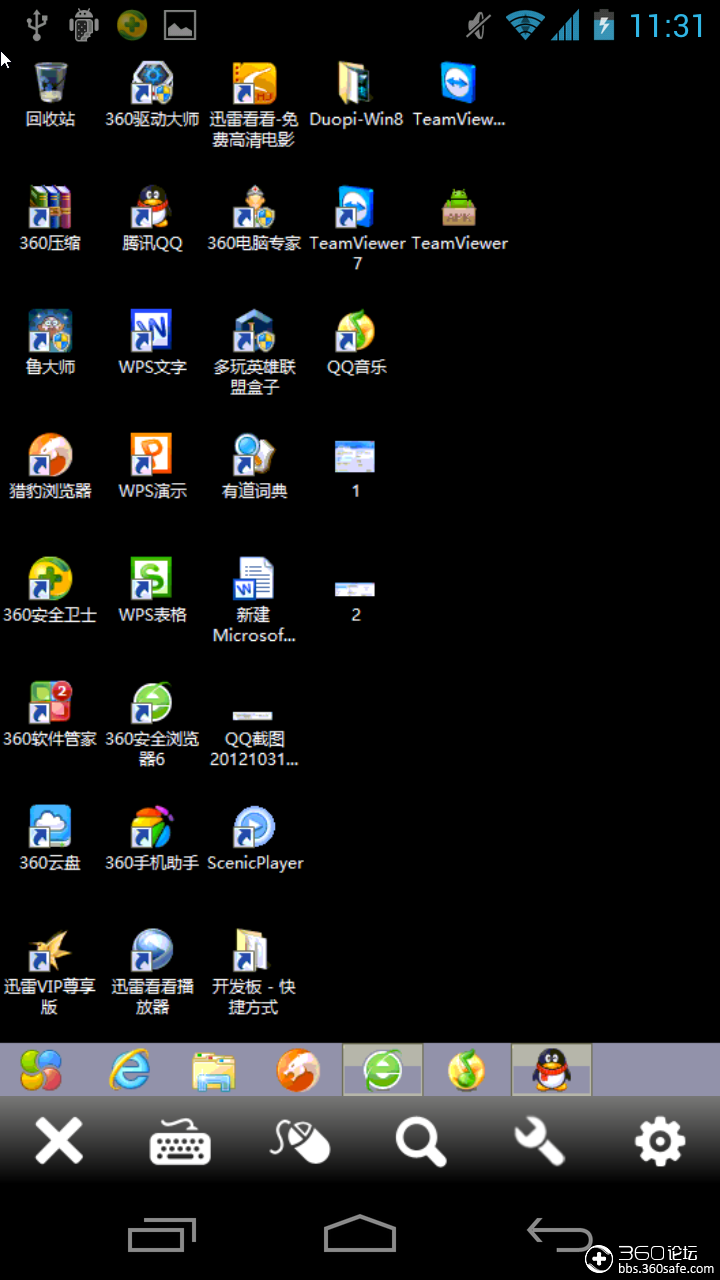Tap the Android back button
The height and width of the screenshot is (1280, 720).
tap(559, 1234)
